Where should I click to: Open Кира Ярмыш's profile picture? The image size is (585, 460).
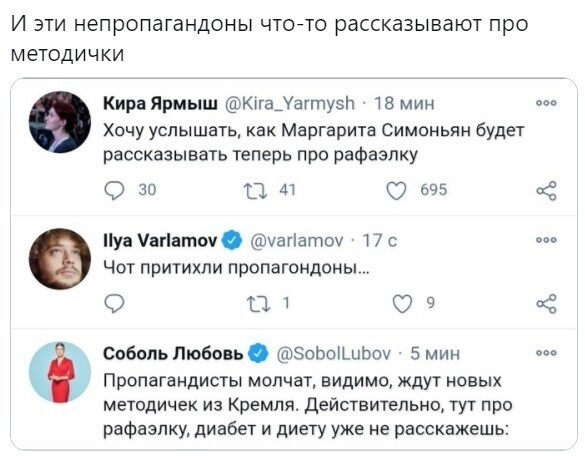click(x=60, y=122)
